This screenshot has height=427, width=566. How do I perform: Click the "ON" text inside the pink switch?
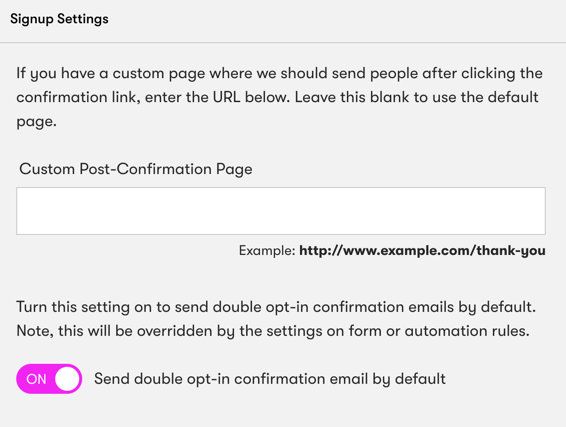(x=36, y=379)
